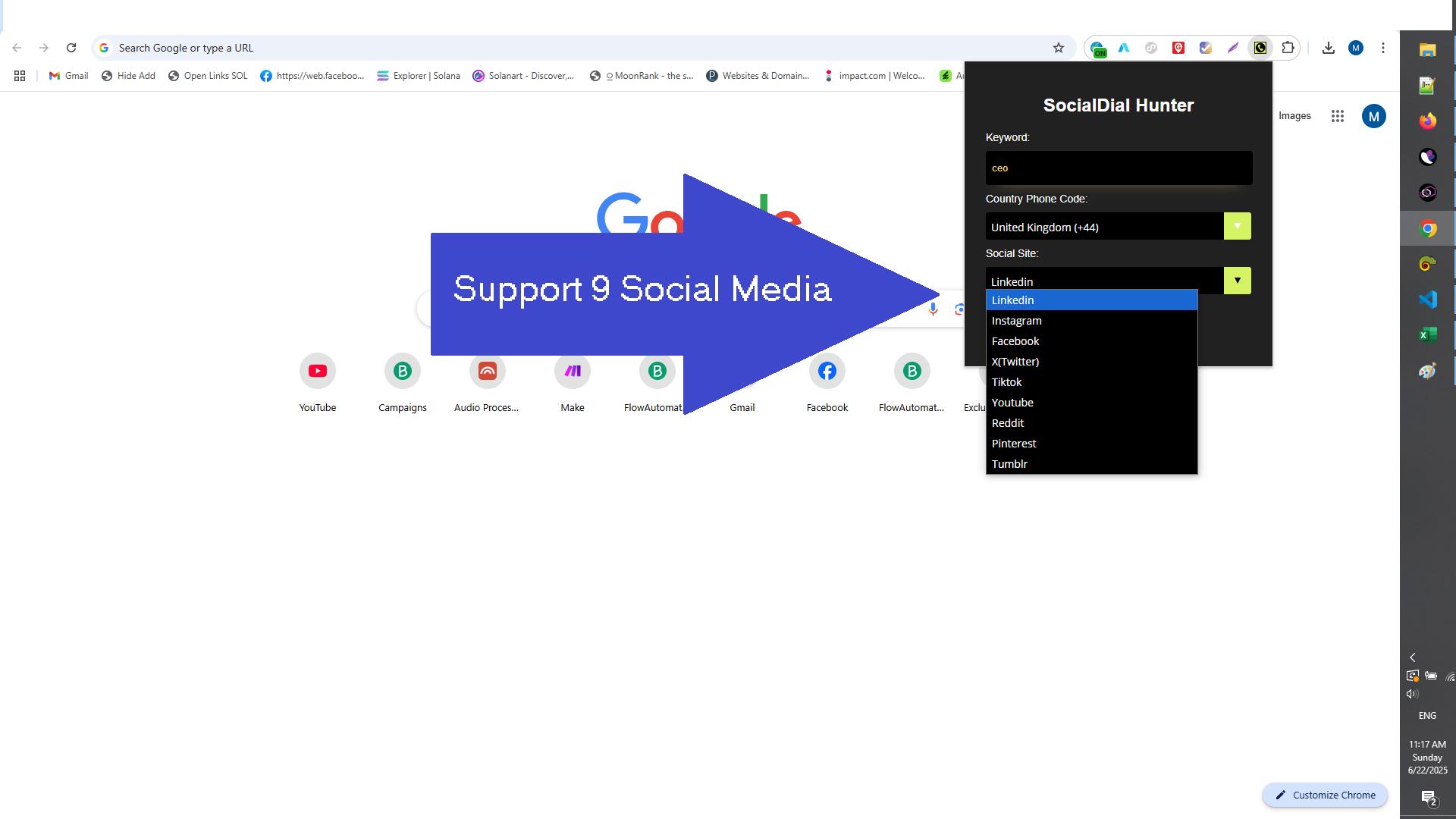Open Gmail bookmark in bookmarks bar
The width and height of the screenshot is (1456, 819).
click(68, 76)
